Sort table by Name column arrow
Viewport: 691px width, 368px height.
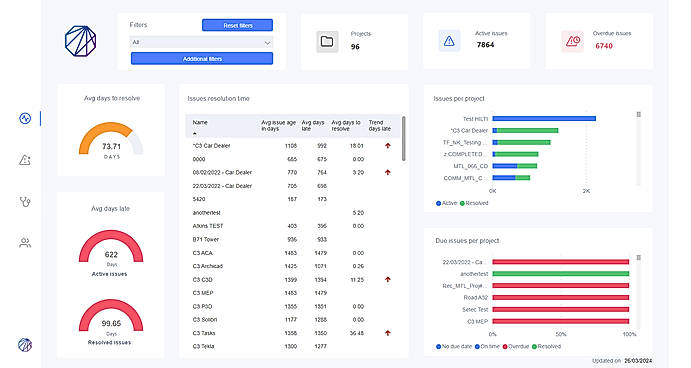click(x=195, y=133)
